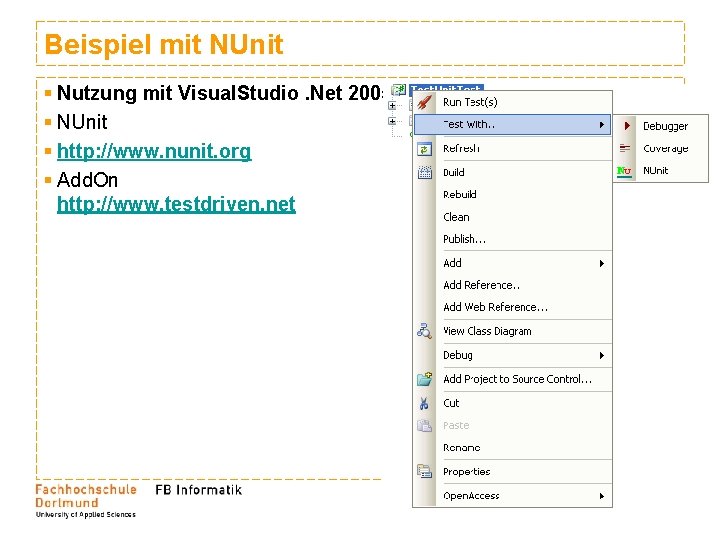Select the highlighted TestUnitTest tree node
This screenshot has width=720, height=540.
[446, 88]
